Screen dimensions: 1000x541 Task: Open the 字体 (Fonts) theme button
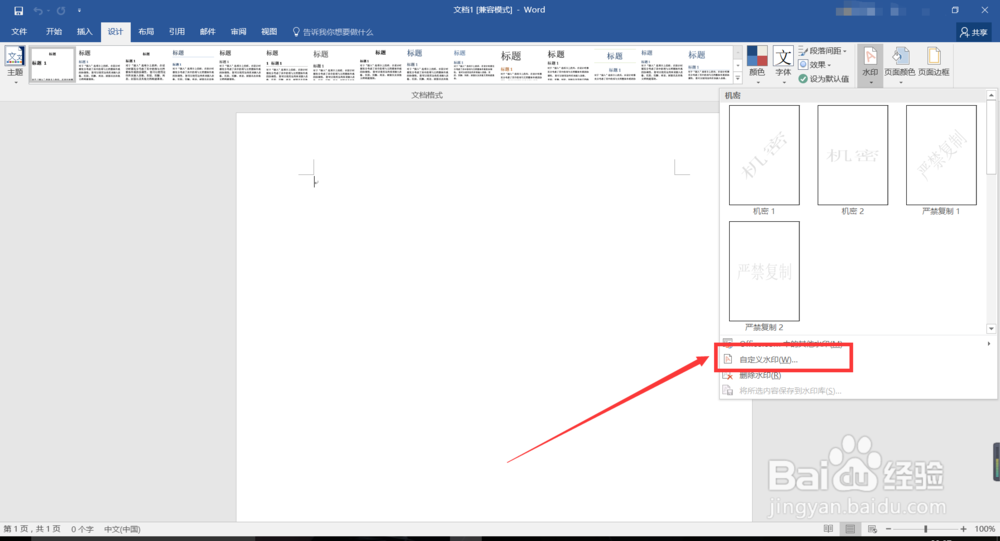[783, 64]
